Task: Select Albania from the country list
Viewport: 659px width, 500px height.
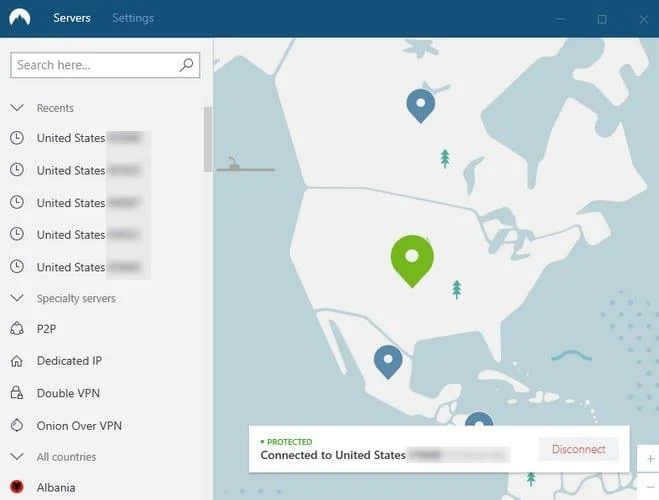Action: 56,487
